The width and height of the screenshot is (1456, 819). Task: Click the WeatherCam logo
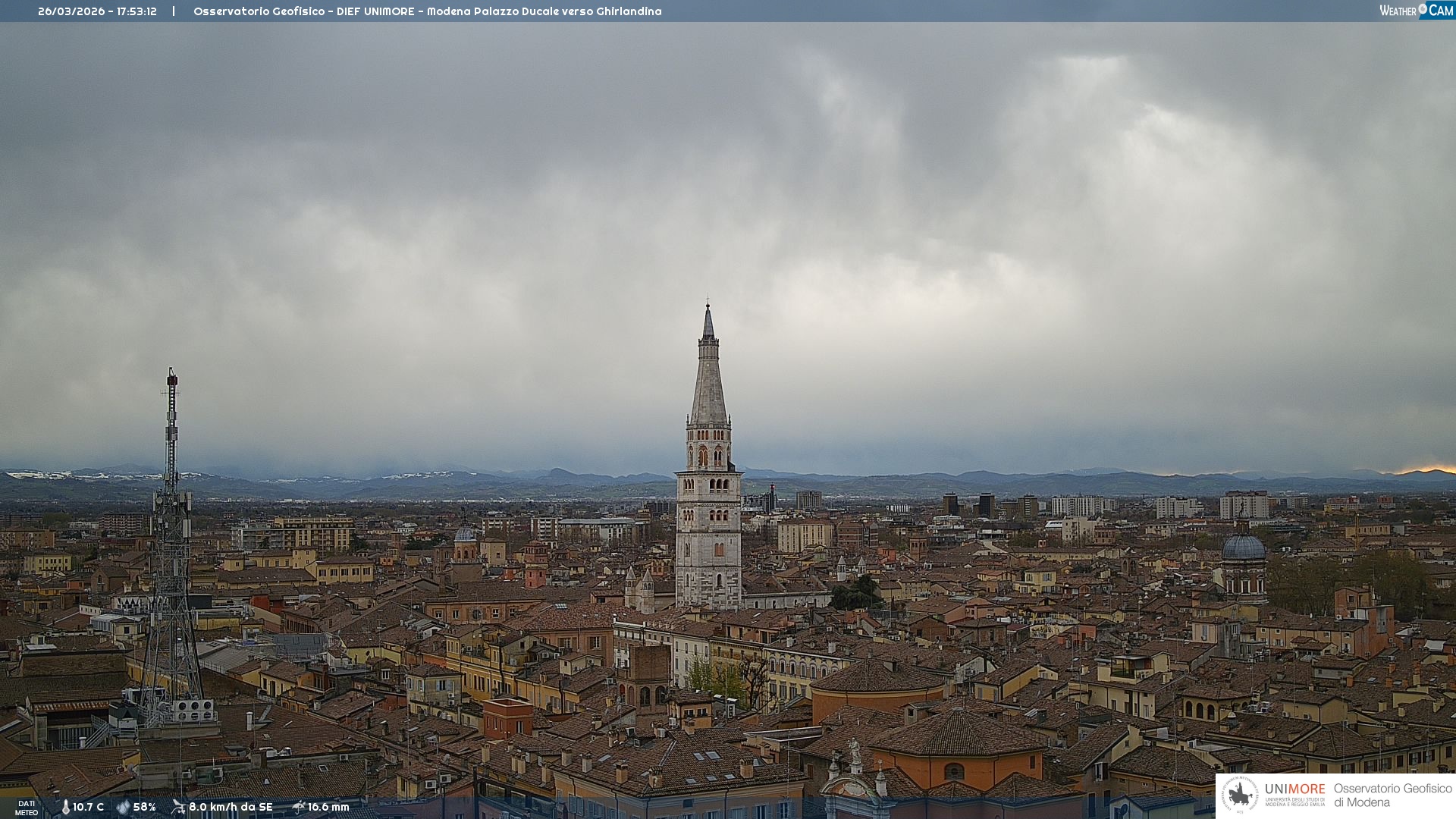[1415, 11]
